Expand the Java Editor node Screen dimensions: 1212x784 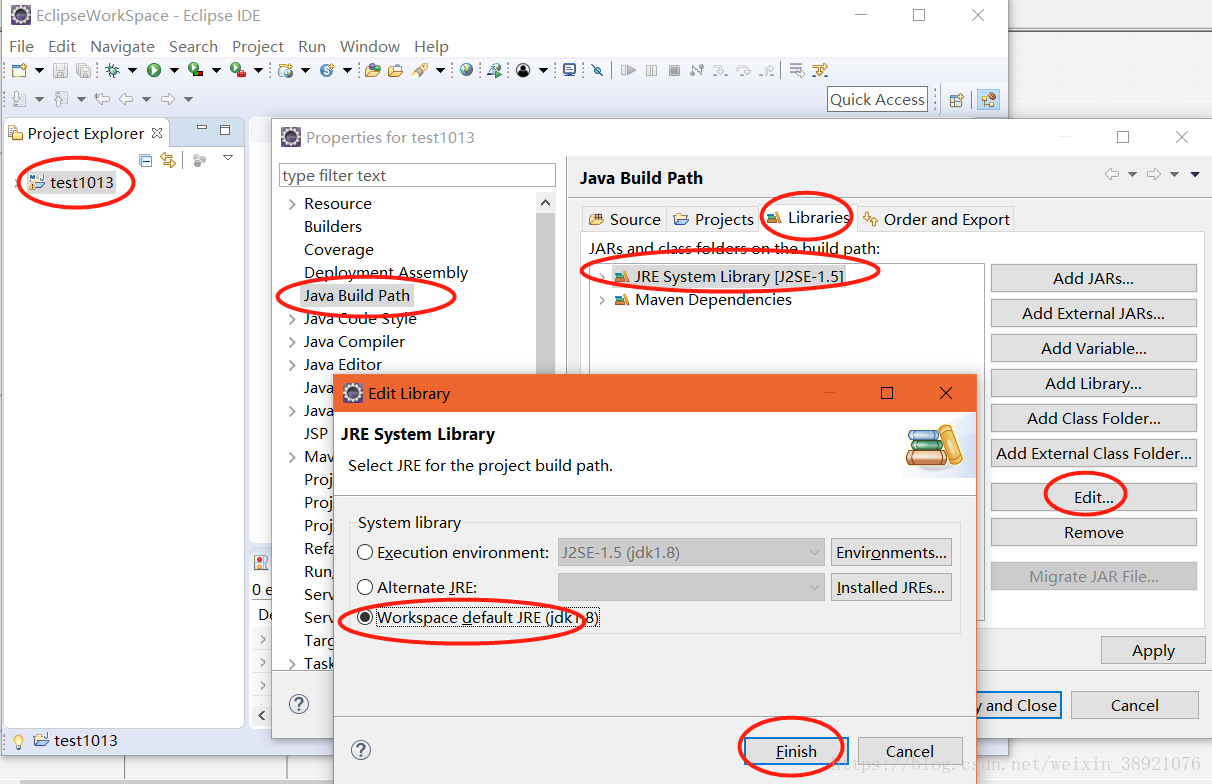tap(291, 365)
